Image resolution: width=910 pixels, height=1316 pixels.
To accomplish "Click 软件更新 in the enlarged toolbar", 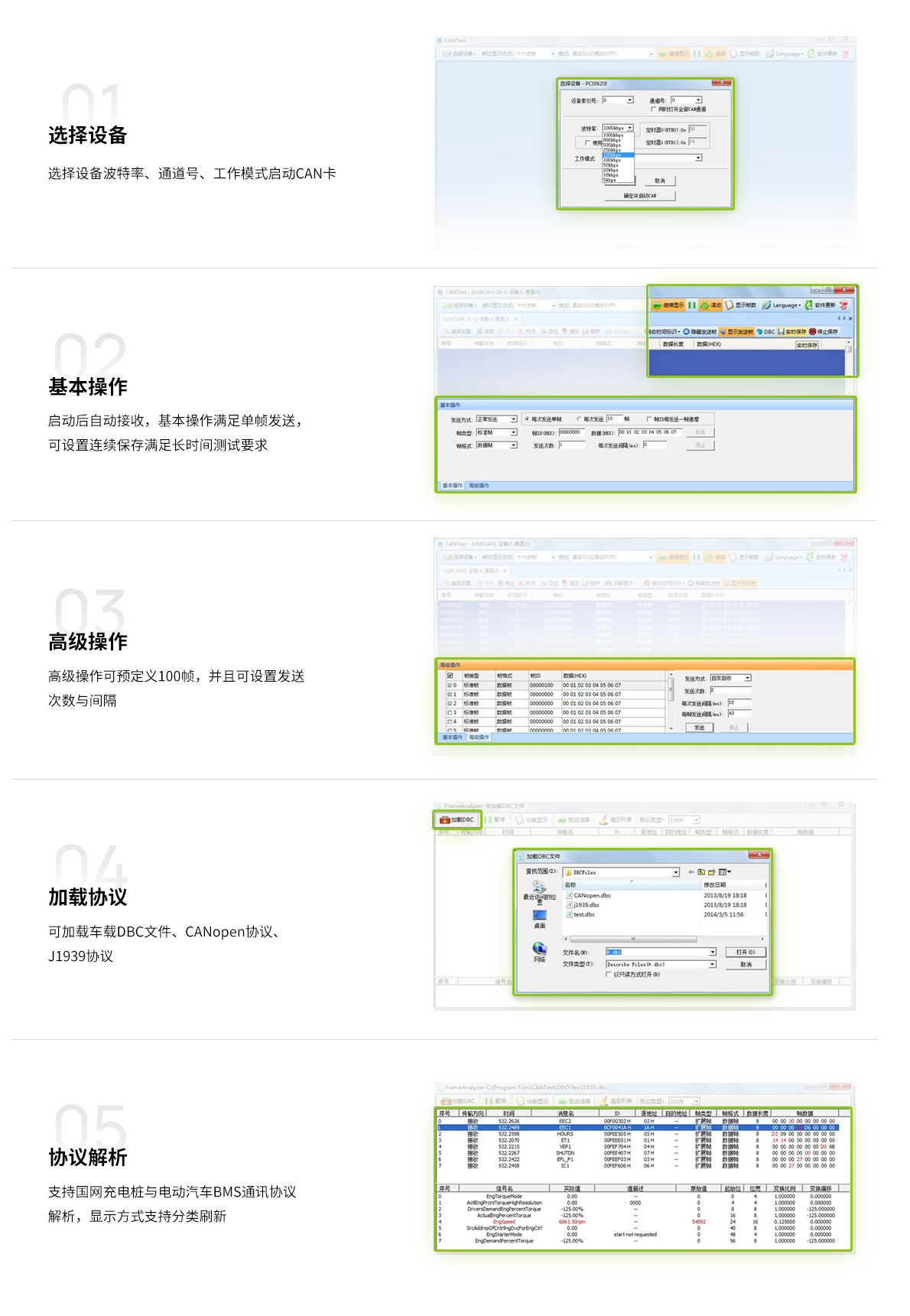I will [x=820, y=305].
